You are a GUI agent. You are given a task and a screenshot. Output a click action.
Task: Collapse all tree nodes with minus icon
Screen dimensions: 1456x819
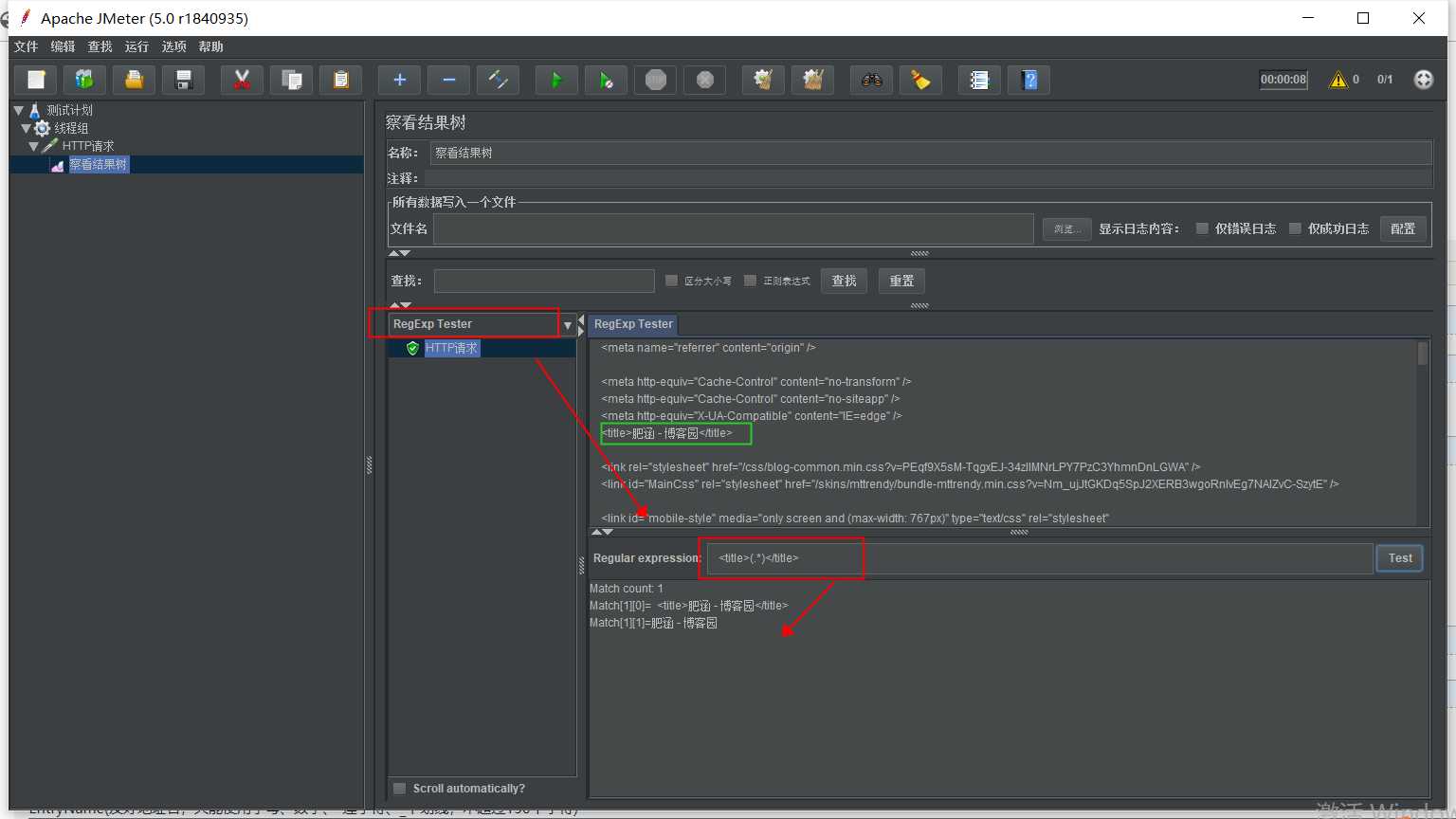coord(448,81)
